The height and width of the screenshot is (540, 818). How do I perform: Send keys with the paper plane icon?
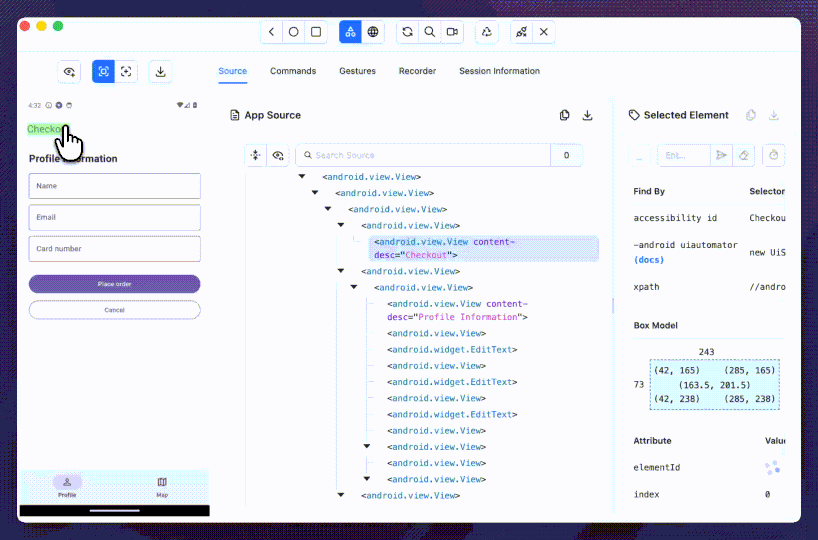(721, 155)
